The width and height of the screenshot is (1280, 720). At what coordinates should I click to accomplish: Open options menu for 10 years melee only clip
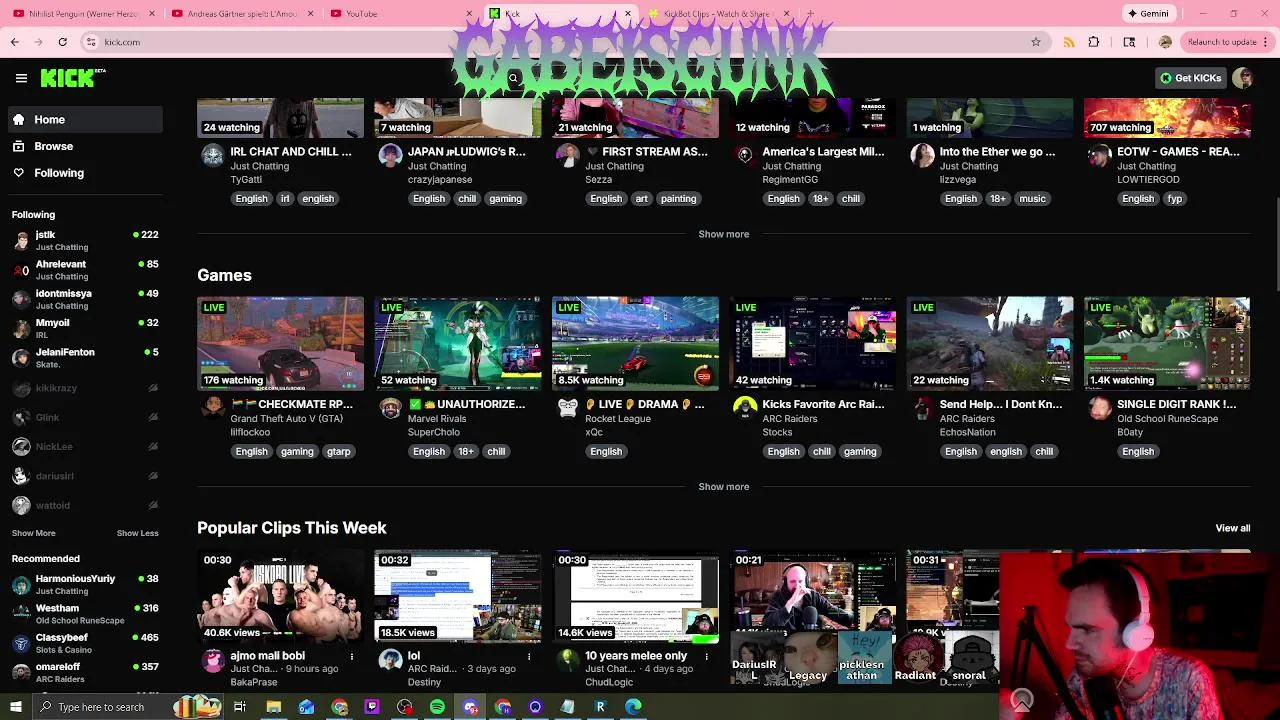point(706,656)
